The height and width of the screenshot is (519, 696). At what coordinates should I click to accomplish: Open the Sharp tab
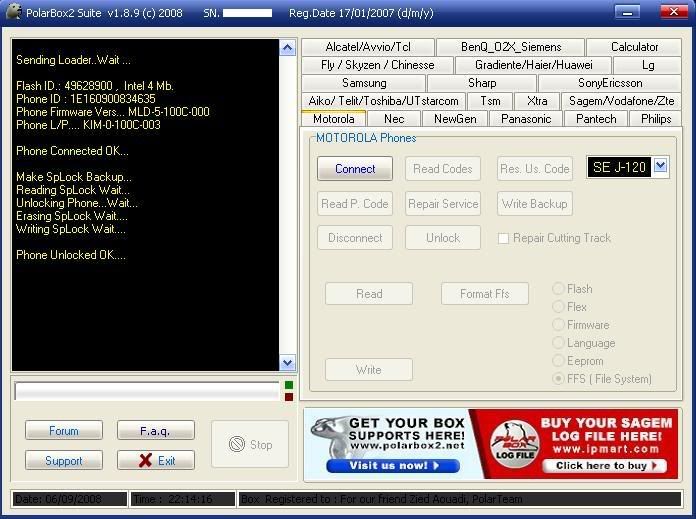(x=482, y=83)
